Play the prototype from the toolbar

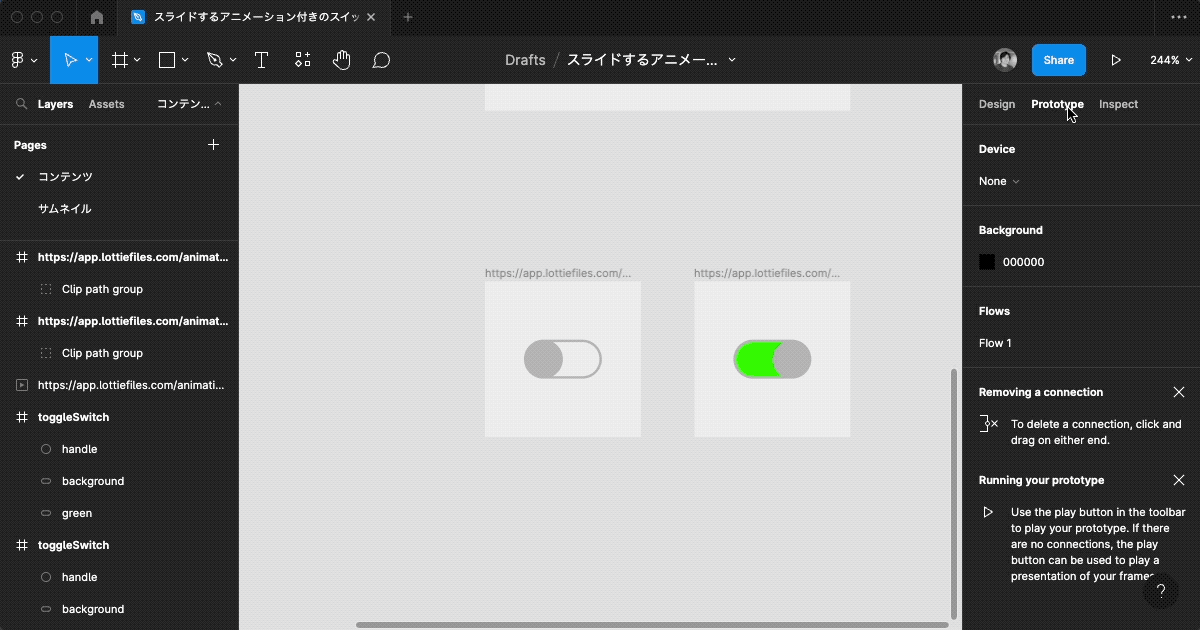coord(1117,60)
